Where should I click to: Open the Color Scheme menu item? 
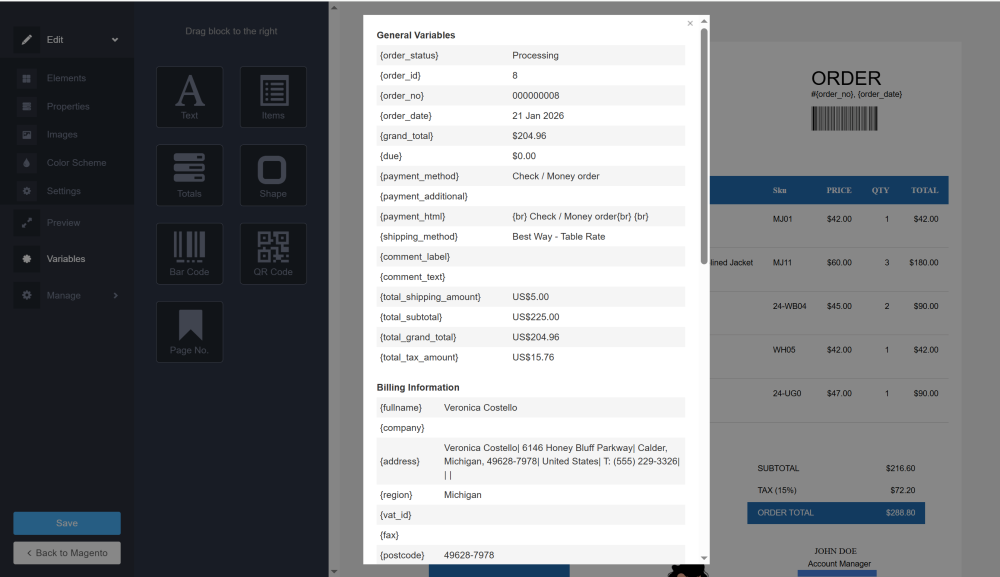click(x=77, y=163)
